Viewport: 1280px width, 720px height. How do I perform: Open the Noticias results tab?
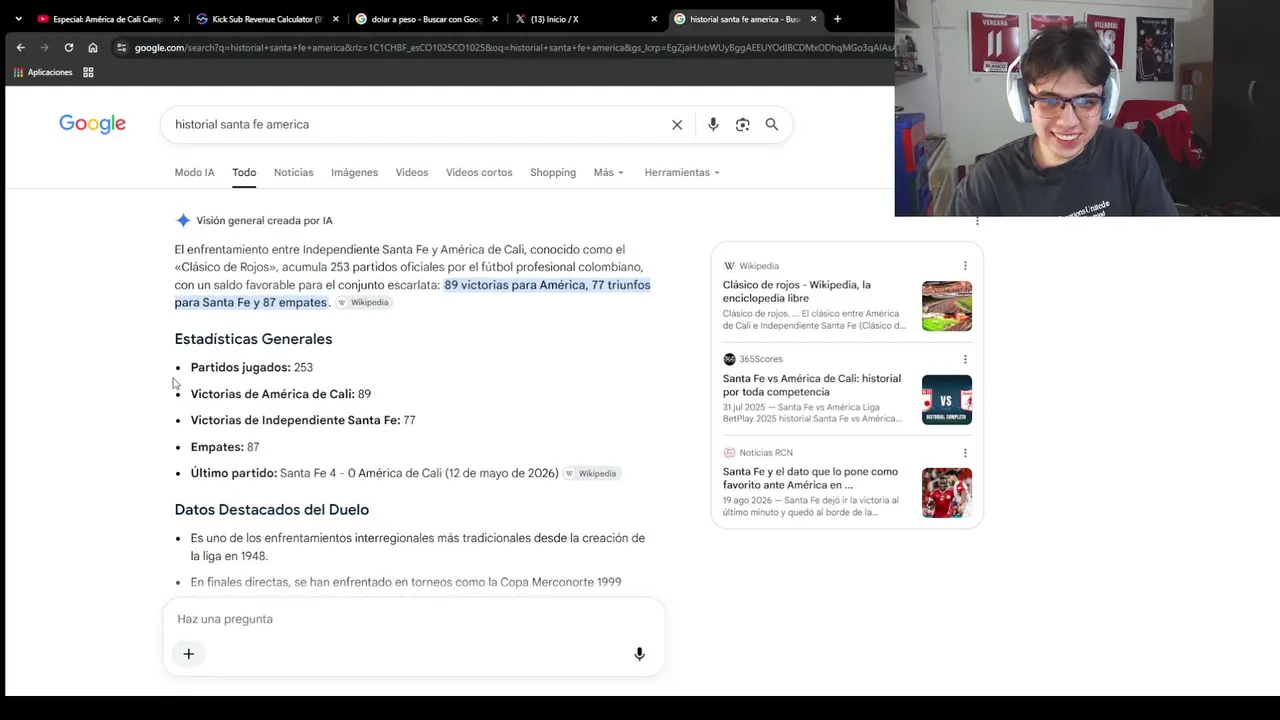[294, 172]
